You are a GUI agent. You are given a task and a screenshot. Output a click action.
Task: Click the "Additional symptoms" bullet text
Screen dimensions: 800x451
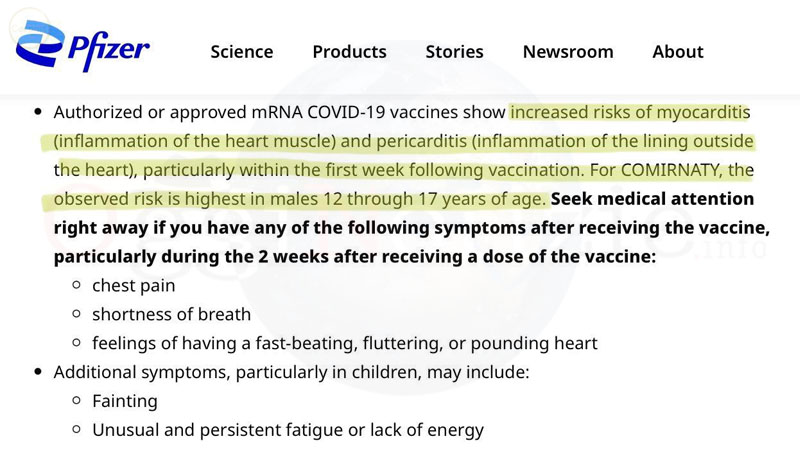click(x=290, y=373)
